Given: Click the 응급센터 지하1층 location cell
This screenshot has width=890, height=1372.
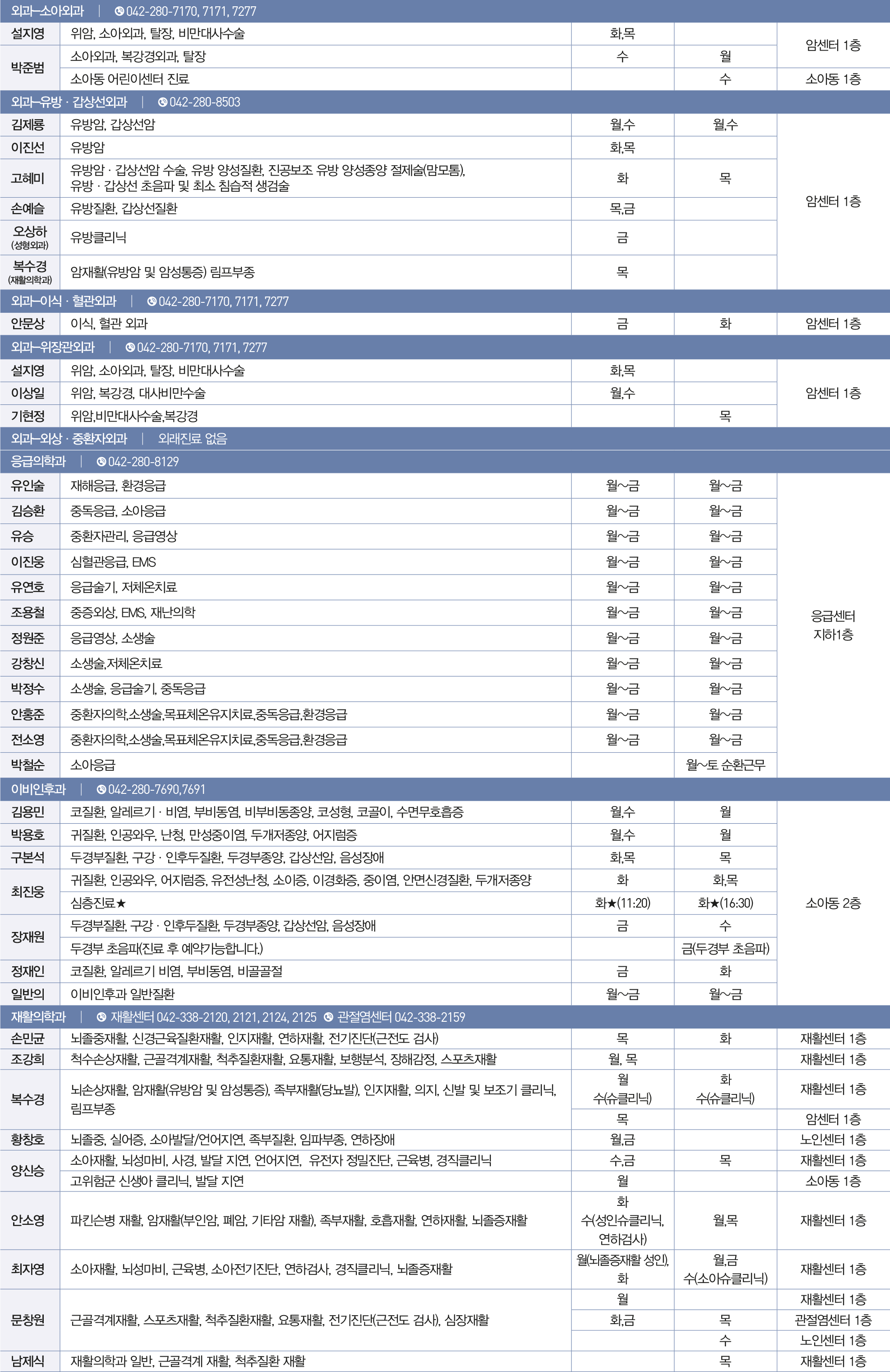Looking at the screenshot, I should coord(833,626).
